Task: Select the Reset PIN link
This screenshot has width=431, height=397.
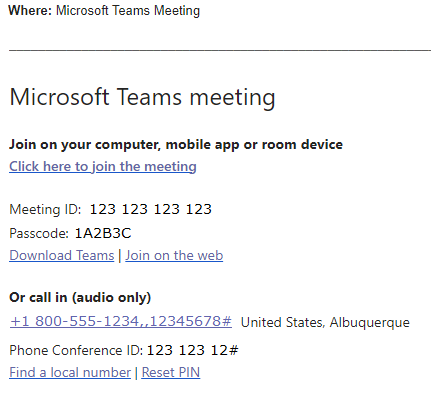Action: 171,372
